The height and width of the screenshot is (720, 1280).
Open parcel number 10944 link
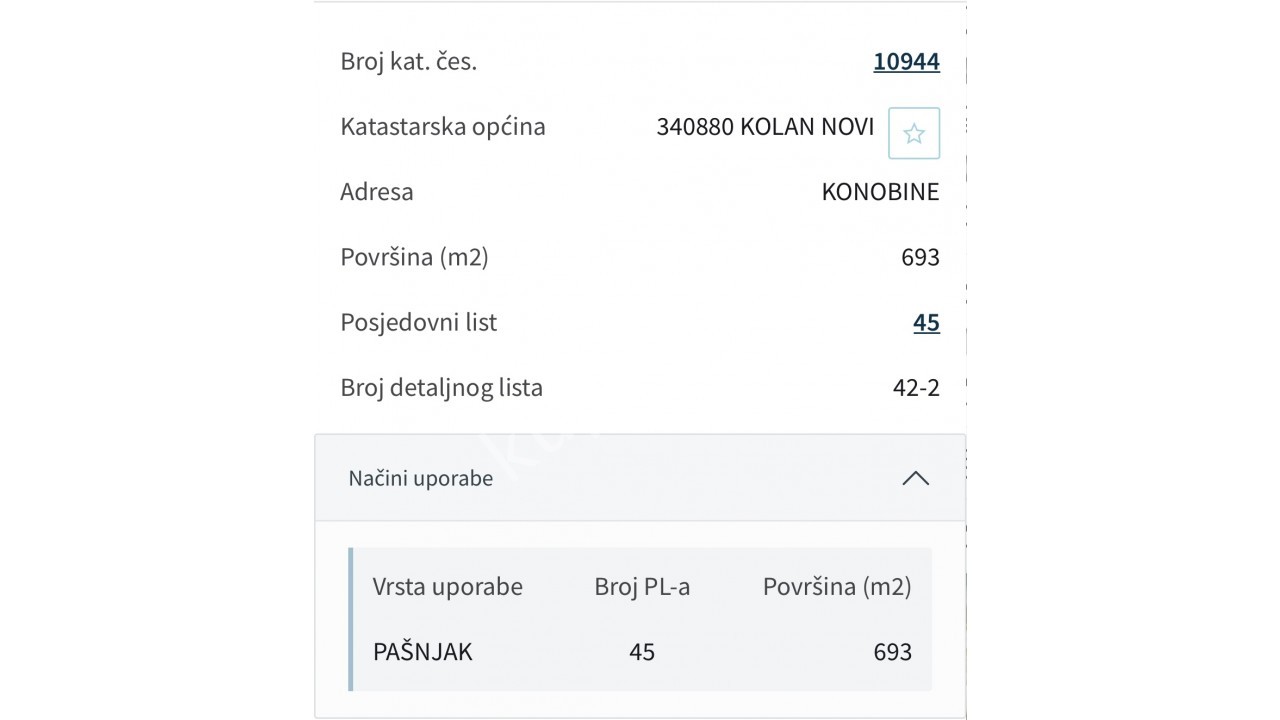(906, 61)
